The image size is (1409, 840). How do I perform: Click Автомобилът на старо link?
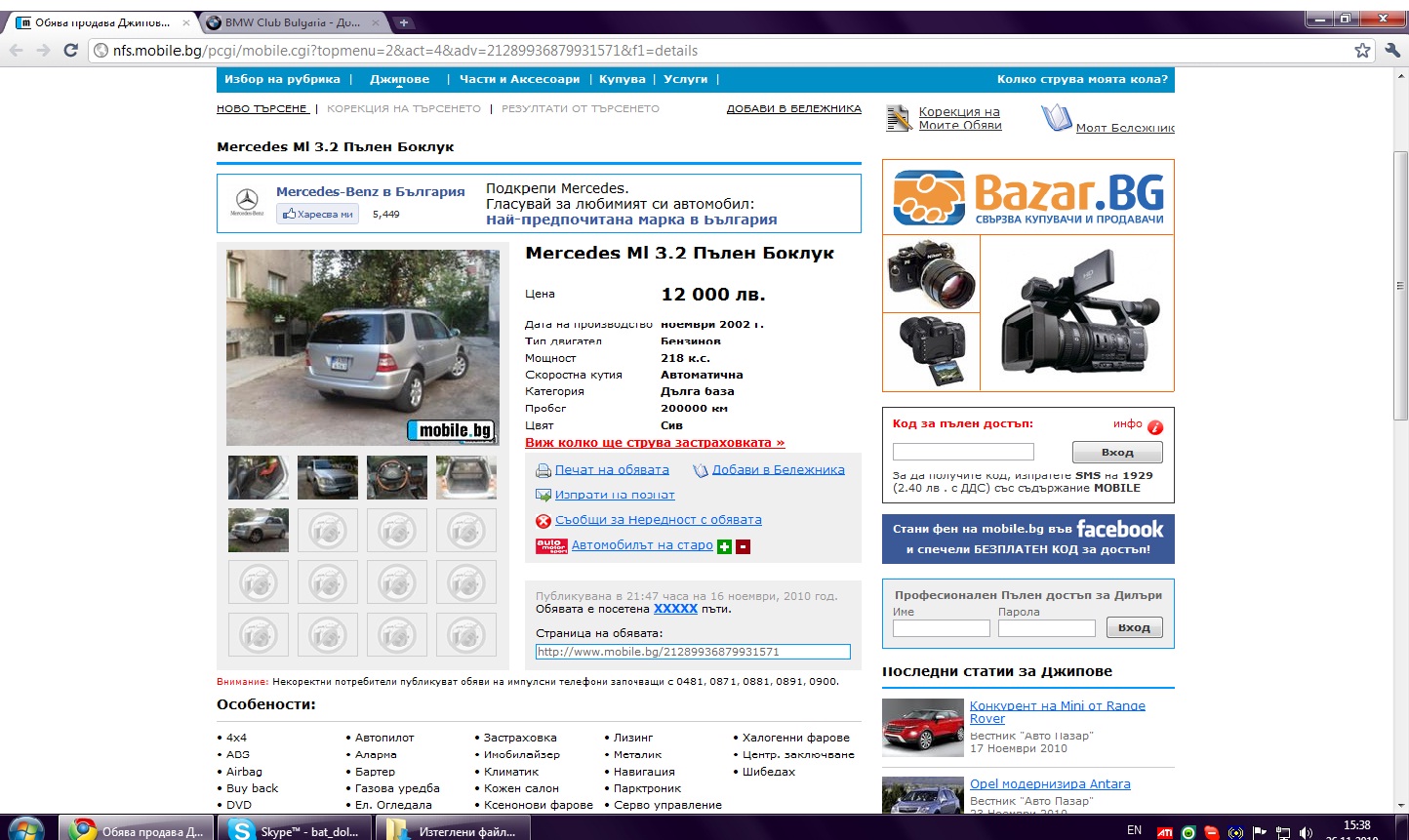[642, 545]
